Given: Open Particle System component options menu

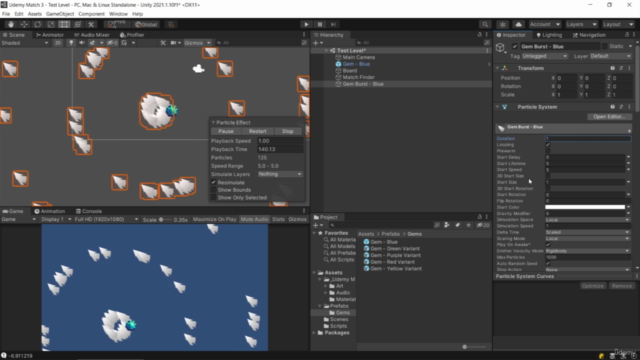Looking at the screenshot, I should 629,107.
